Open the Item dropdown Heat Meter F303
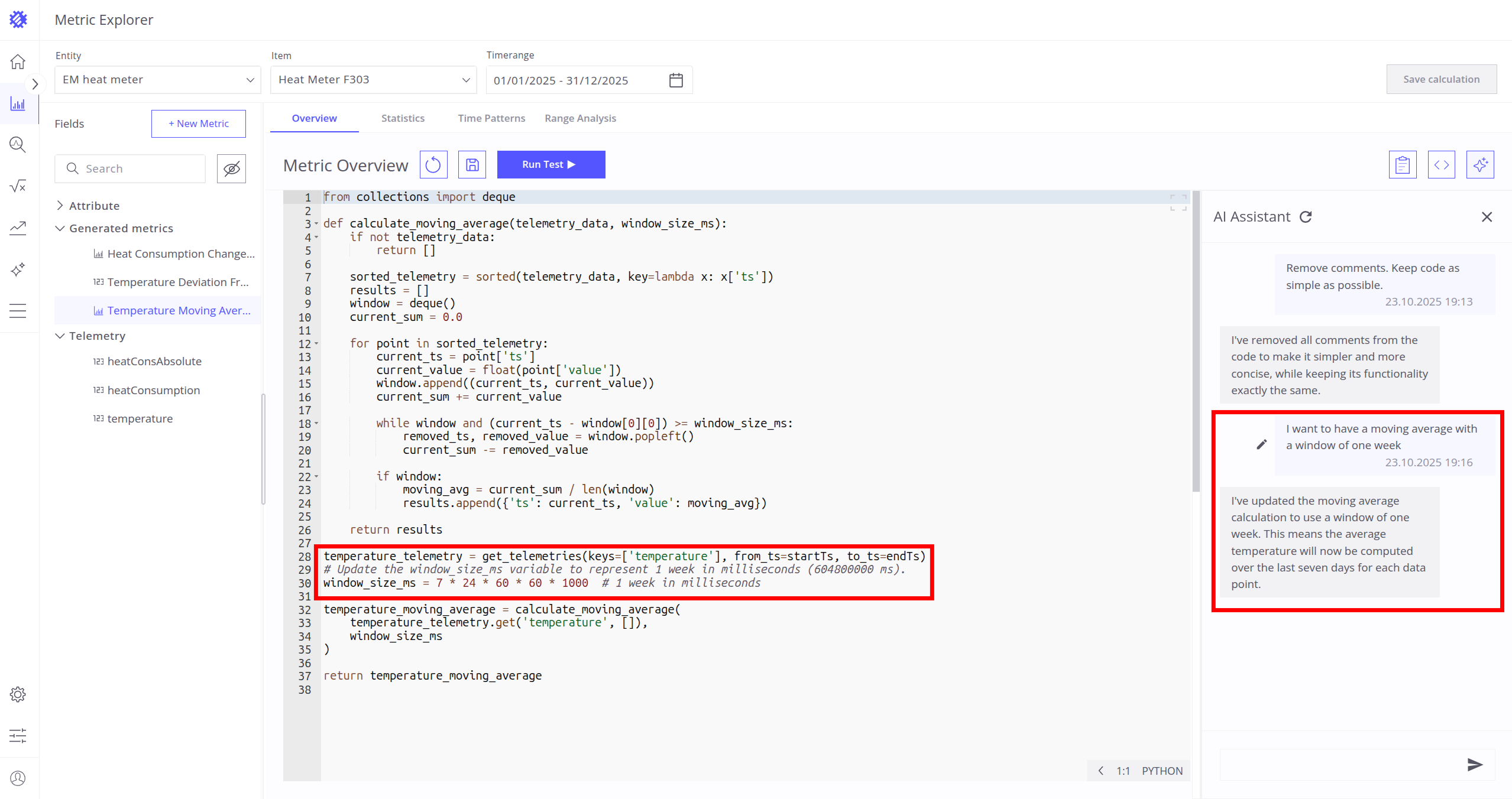 [373, 80]
